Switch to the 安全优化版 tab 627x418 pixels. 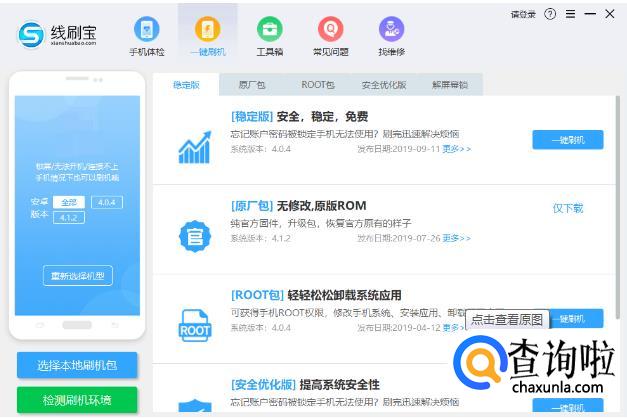pyautogui.click(x=383, y=85)
